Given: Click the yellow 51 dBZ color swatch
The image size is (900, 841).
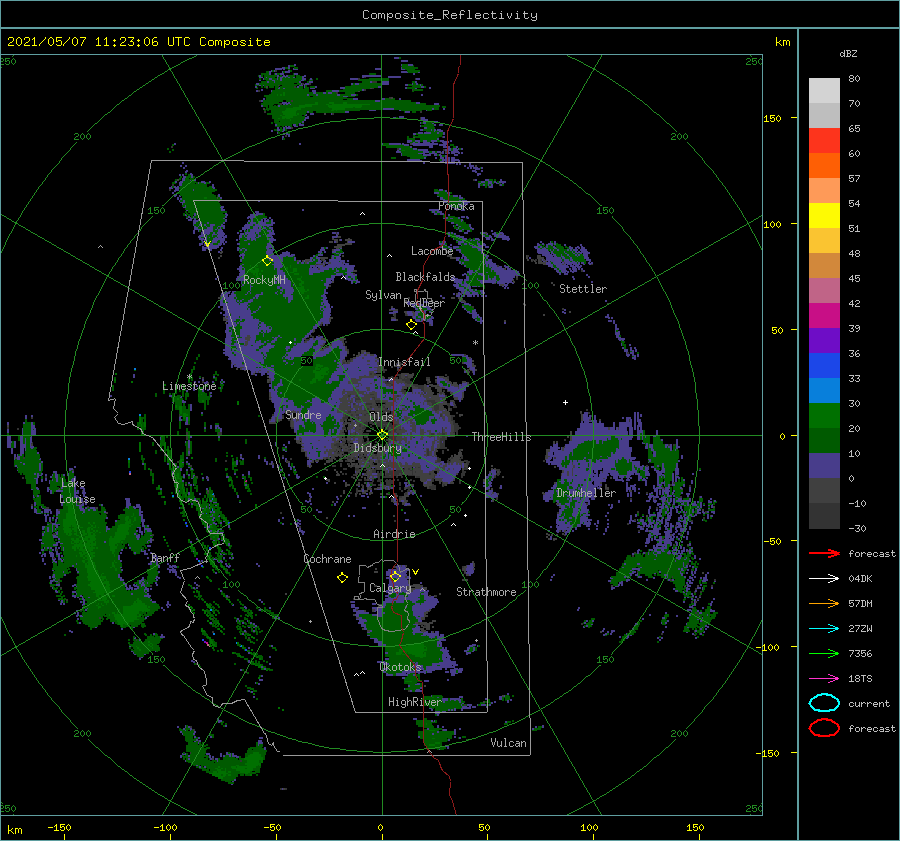Looking at the screenshot, I should coord(824,216).
